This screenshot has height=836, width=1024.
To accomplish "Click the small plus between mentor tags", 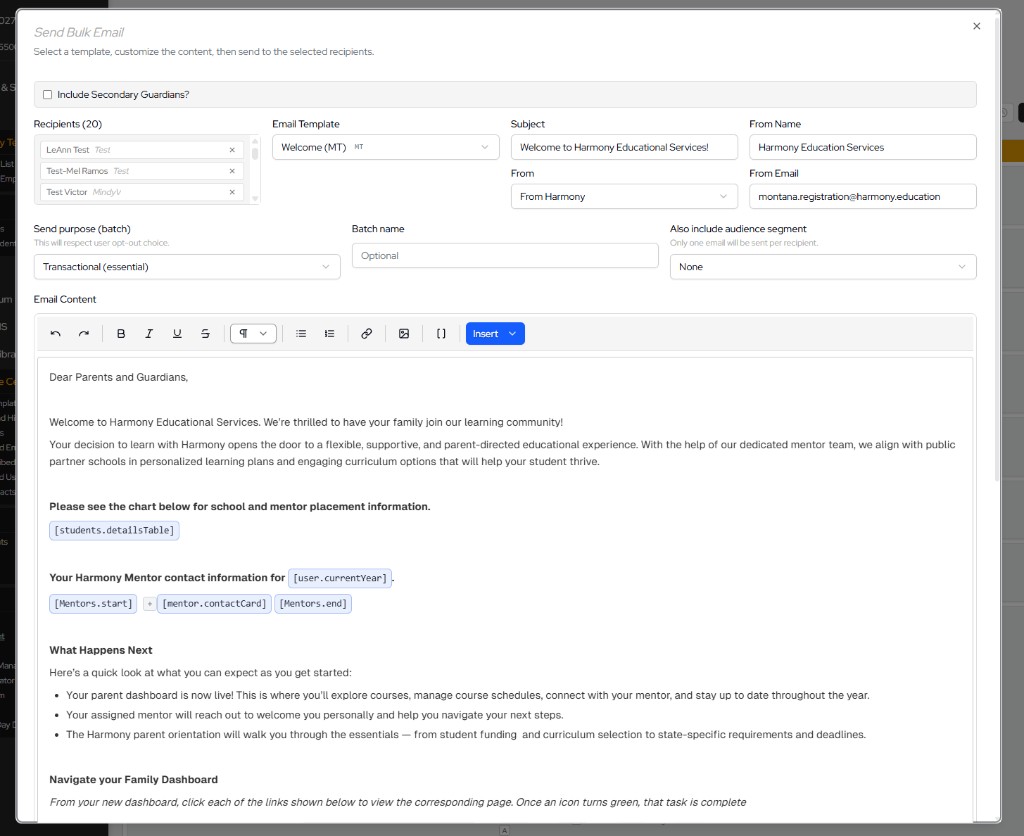I will coord(150,604).
